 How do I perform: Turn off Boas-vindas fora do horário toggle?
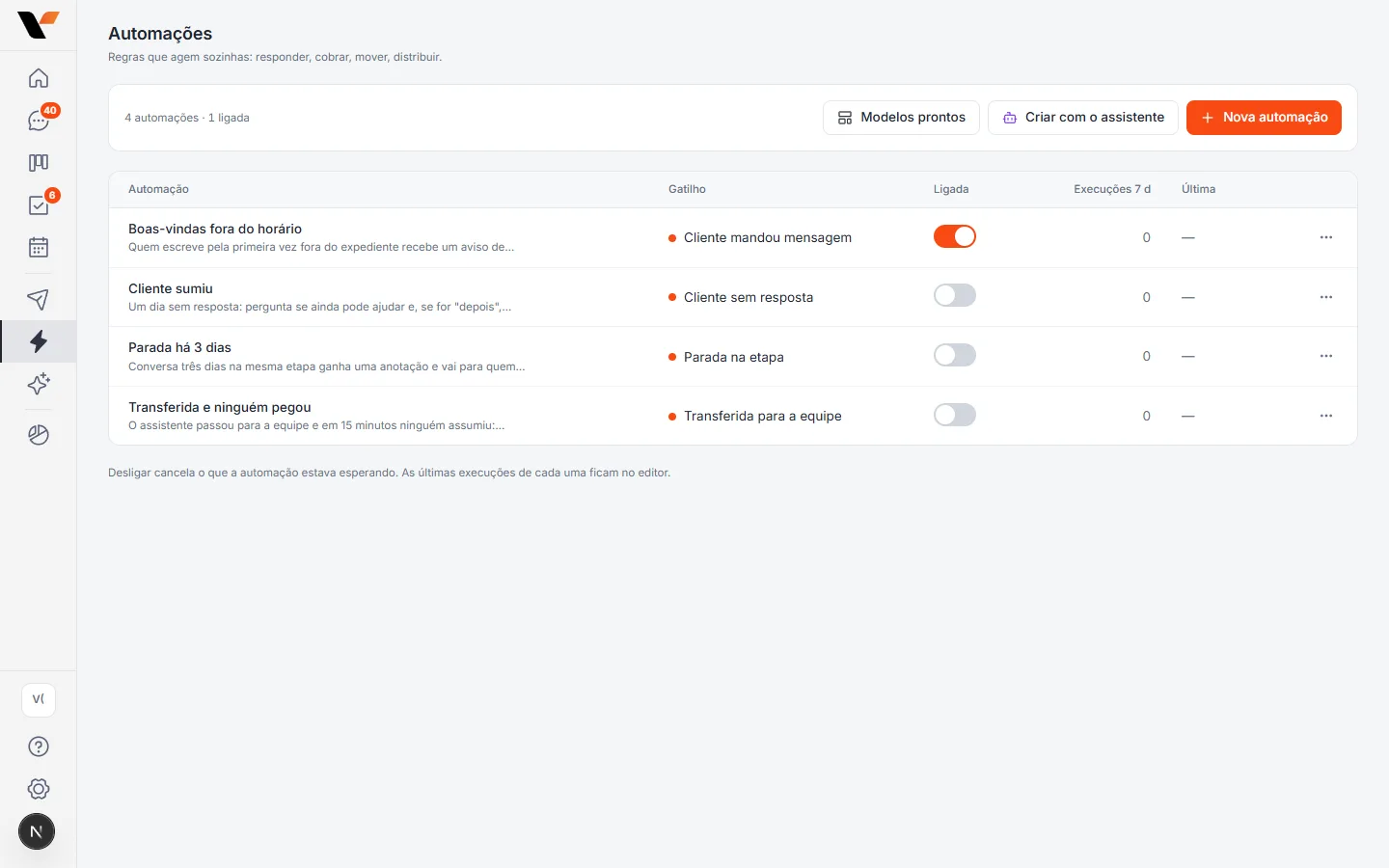955,236
